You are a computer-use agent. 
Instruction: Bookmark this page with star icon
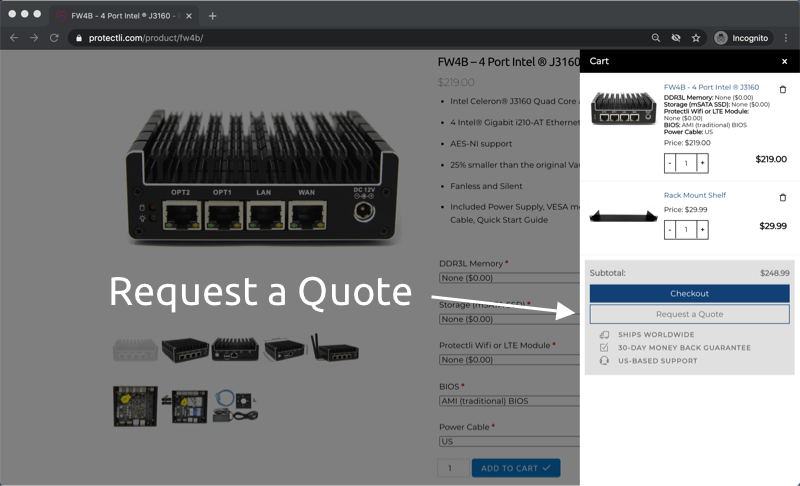(x=696, y=38)
